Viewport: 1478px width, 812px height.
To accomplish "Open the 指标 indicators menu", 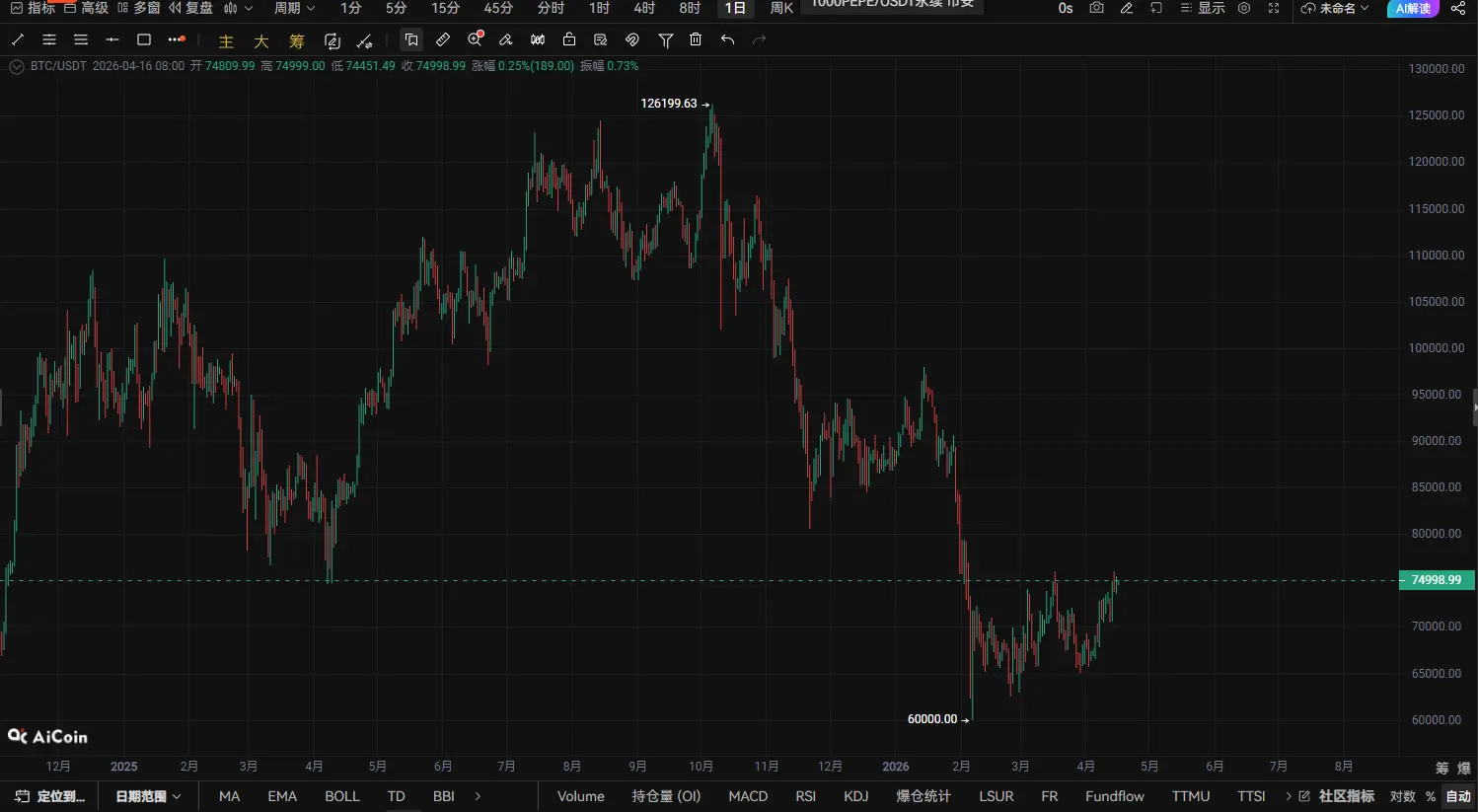I will tap(33, 8).
